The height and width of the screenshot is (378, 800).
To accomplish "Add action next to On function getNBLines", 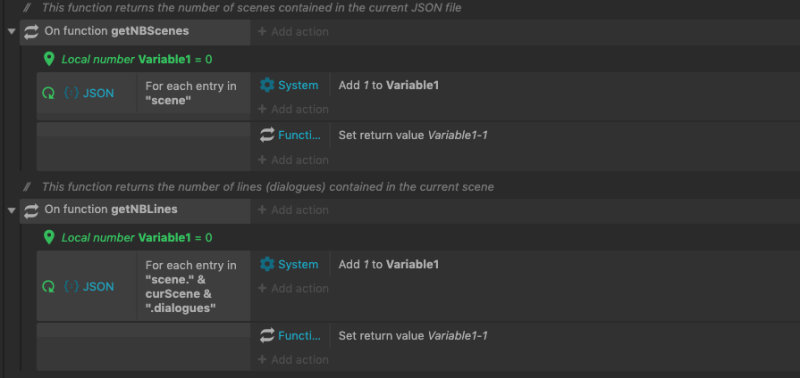I will coord(293,210).
